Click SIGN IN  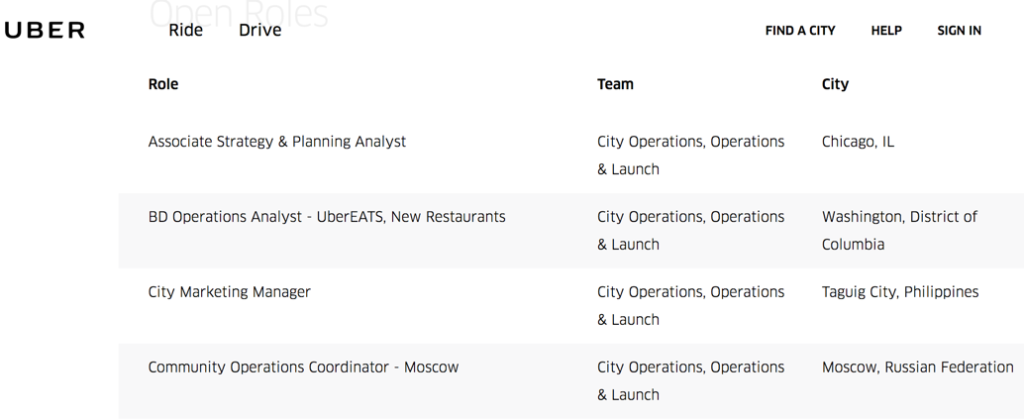pos(959,31)
